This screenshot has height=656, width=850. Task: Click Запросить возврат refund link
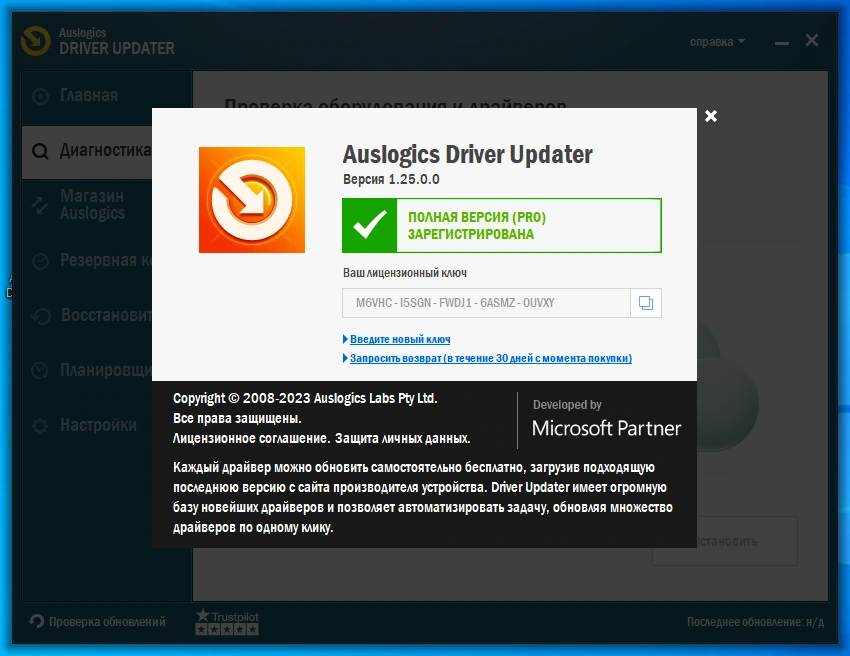click(491, 358)
